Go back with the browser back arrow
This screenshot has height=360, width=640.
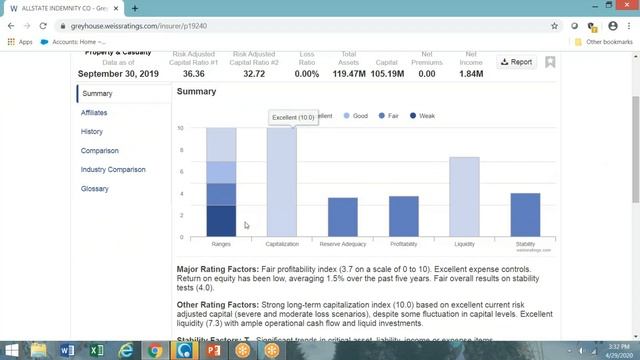coord(11,26)
